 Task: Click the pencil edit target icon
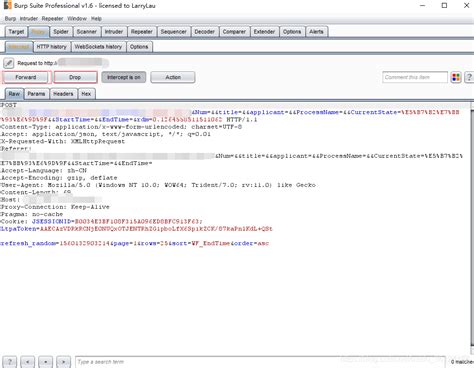point(9,63)
